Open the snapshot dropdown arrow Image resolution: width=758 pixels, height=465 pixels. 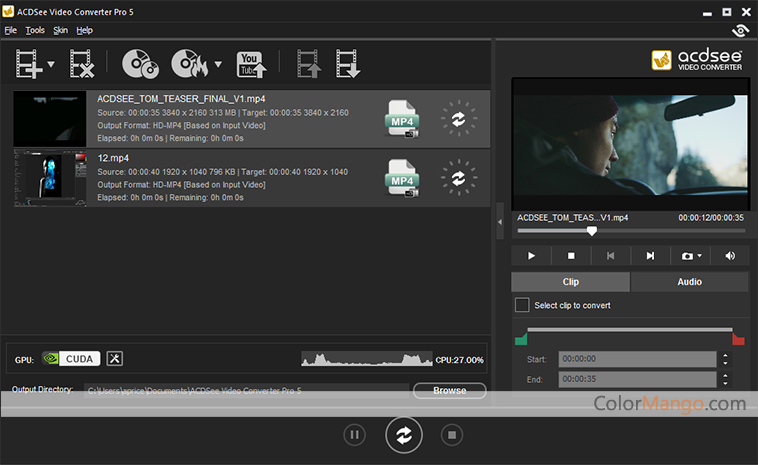click(x=700, y=256)
